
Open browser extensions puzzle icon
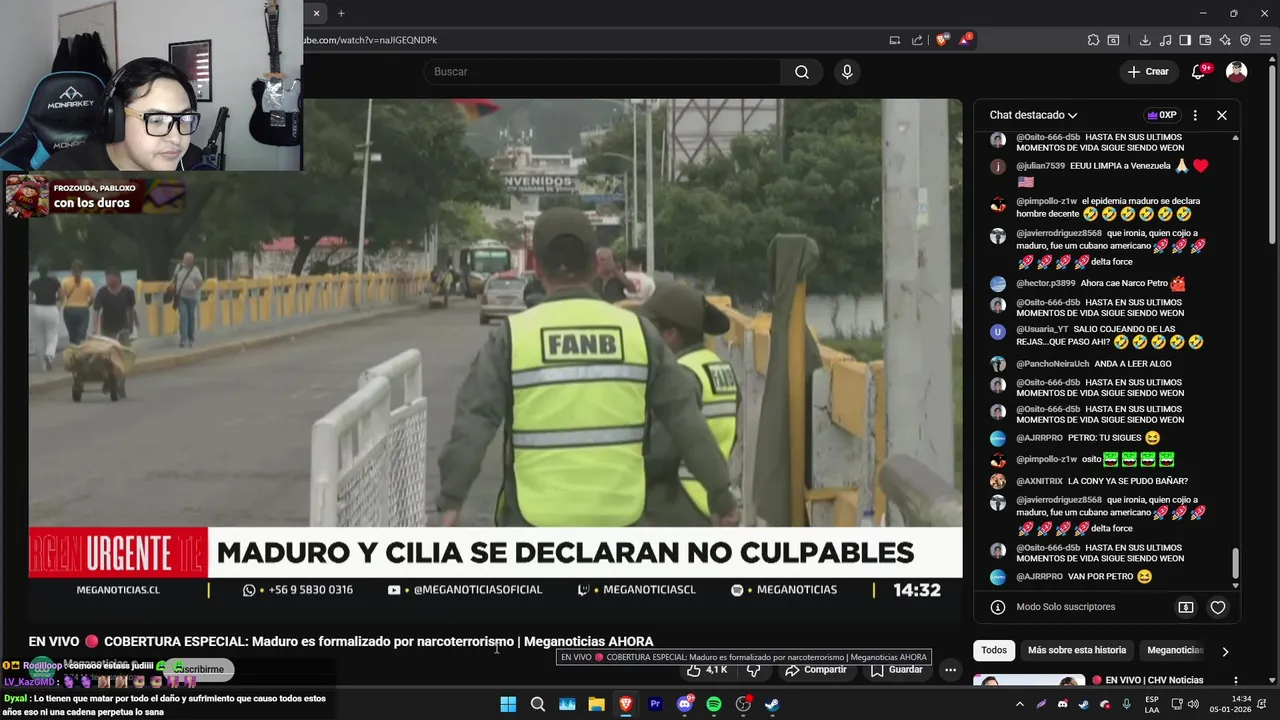(x=1093, y=40)
